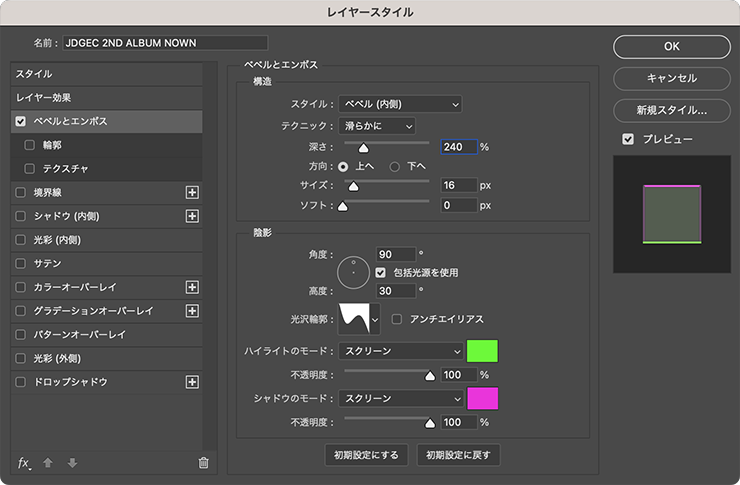Enable the サテン effect checkbox
Screen dimensions: 740x485
tap(22, 263)
